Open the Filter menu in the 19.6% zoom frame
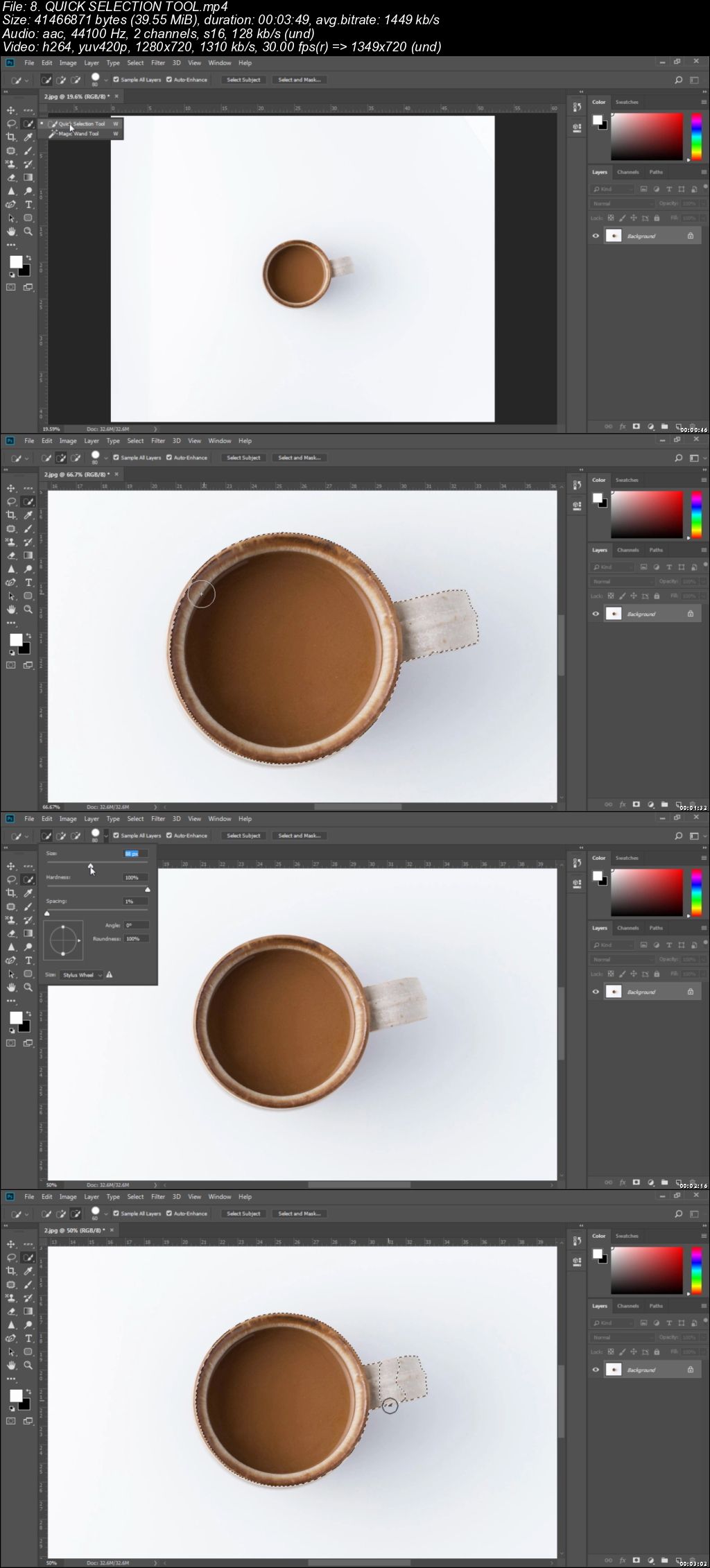The width and height of the screenshot is (710, 1568). tap(158, 63)
